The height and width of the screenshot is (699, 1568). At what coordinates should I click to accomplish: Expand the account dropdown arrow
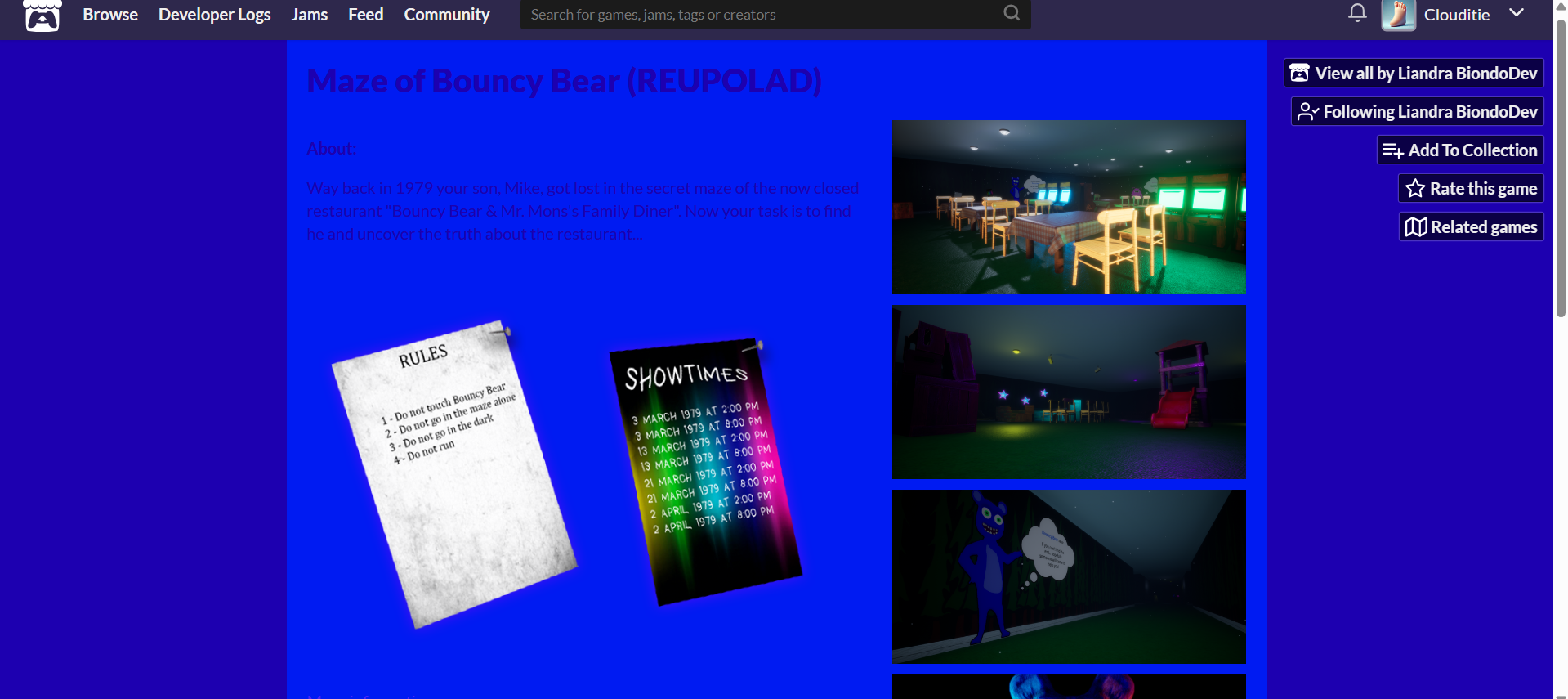[x=1517, y=12]
